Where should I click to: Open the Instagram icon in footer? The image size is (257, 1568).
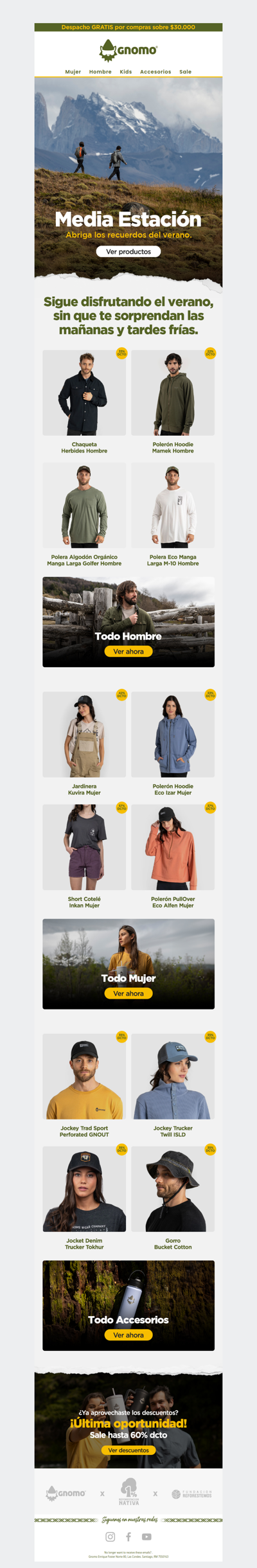[x=111, y=1537]
